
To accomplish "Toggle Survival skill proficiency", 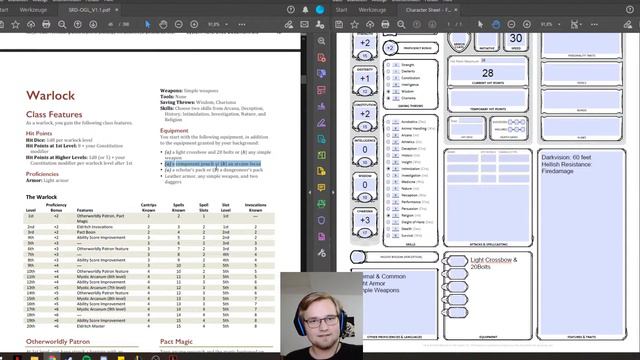I will point(388,236).
